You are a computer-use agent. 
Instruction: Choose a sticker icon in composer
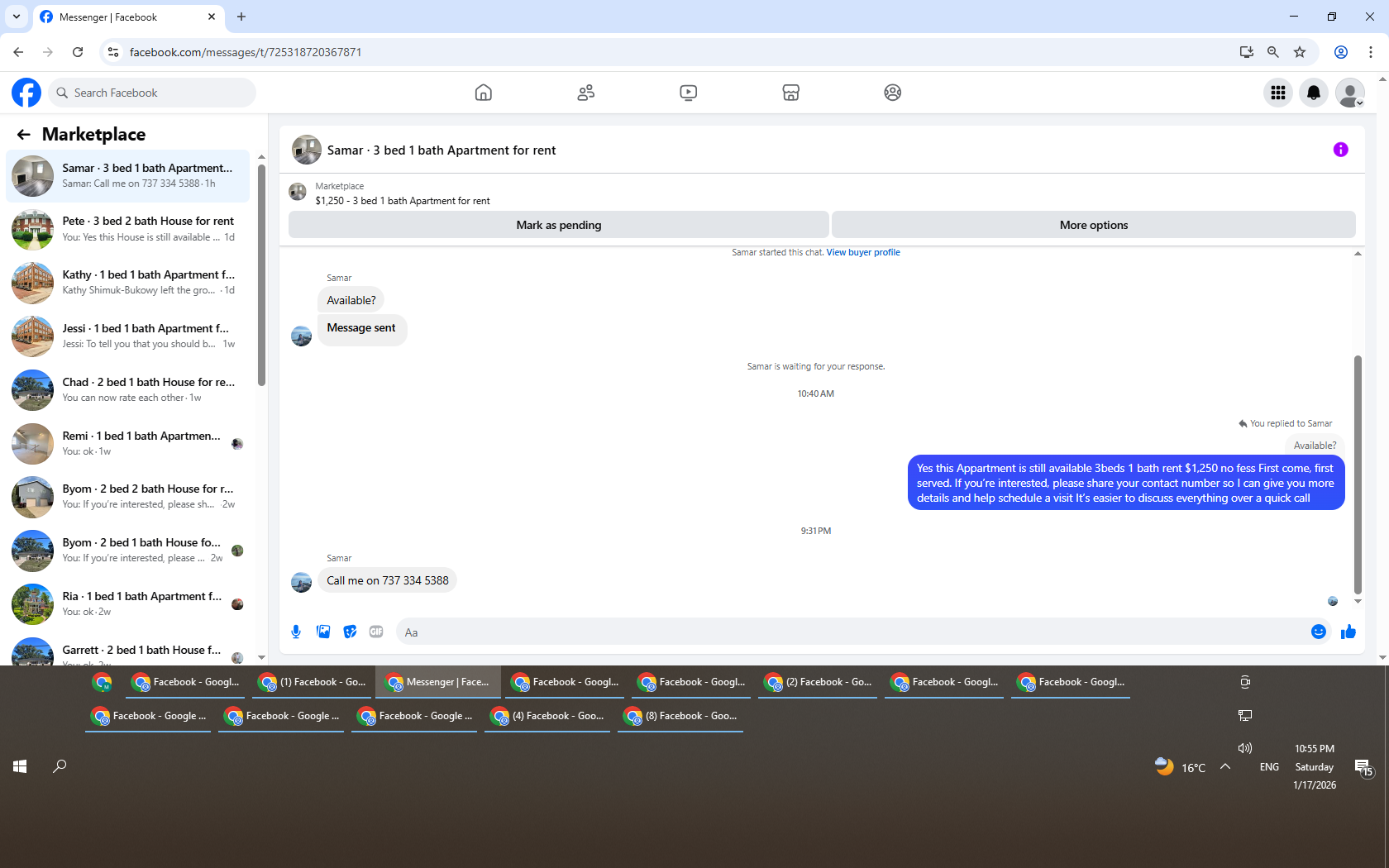[x=351, y=632]
